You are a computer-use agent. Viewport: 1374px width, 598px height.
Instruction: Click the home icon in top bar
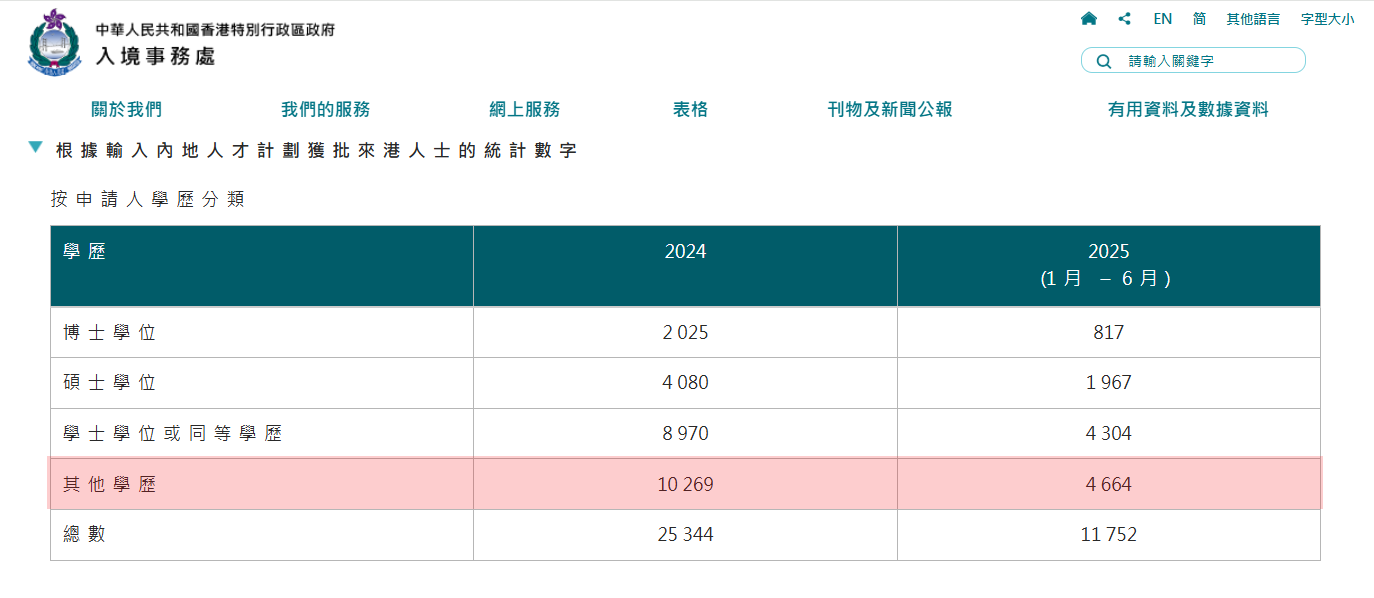(x=1089, y=19)
